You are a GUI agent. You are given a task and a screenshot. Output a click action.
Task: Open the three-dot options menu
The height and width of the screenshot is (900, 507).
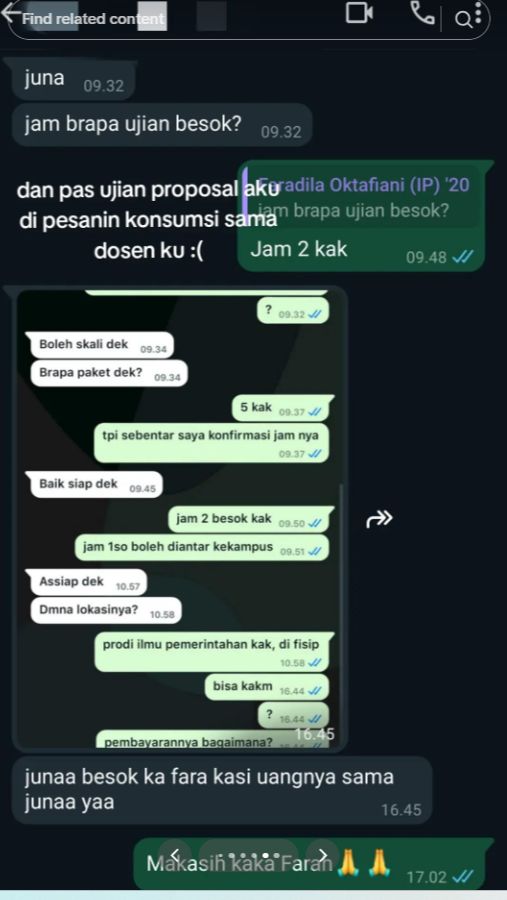click(478, 13)
